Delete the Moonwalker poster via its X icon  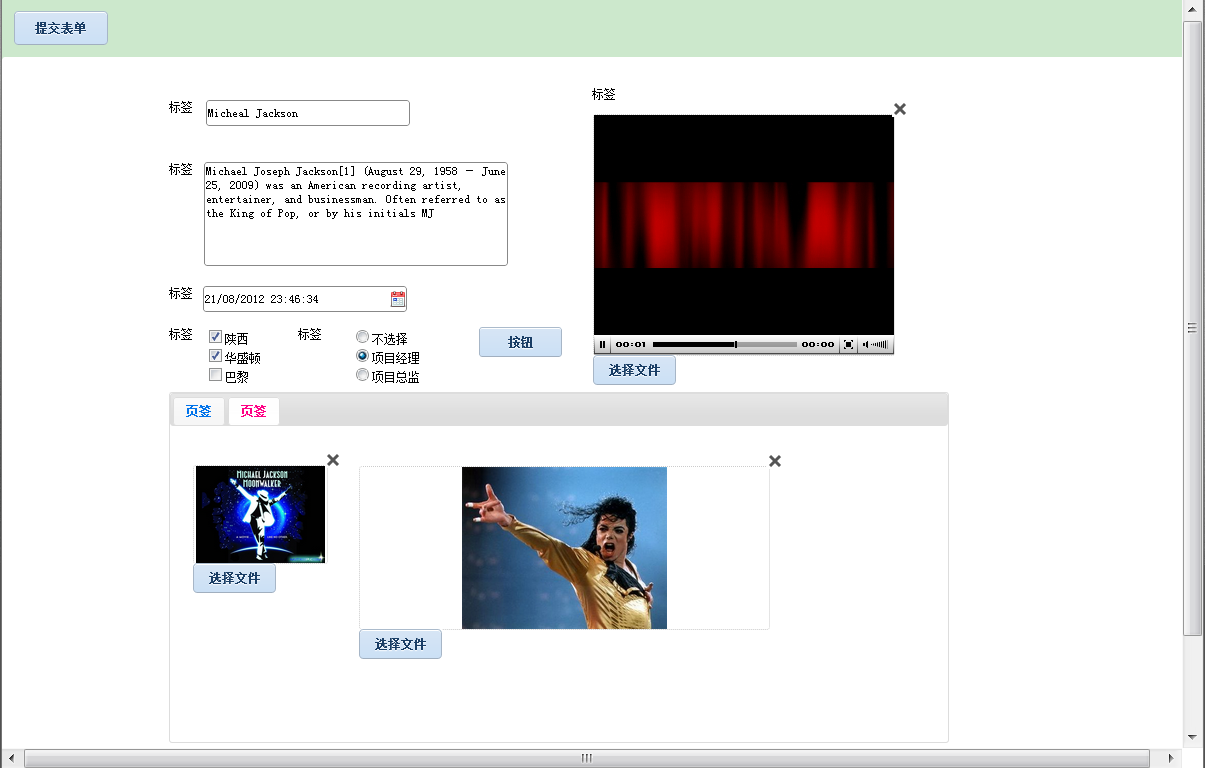point(333,460)
